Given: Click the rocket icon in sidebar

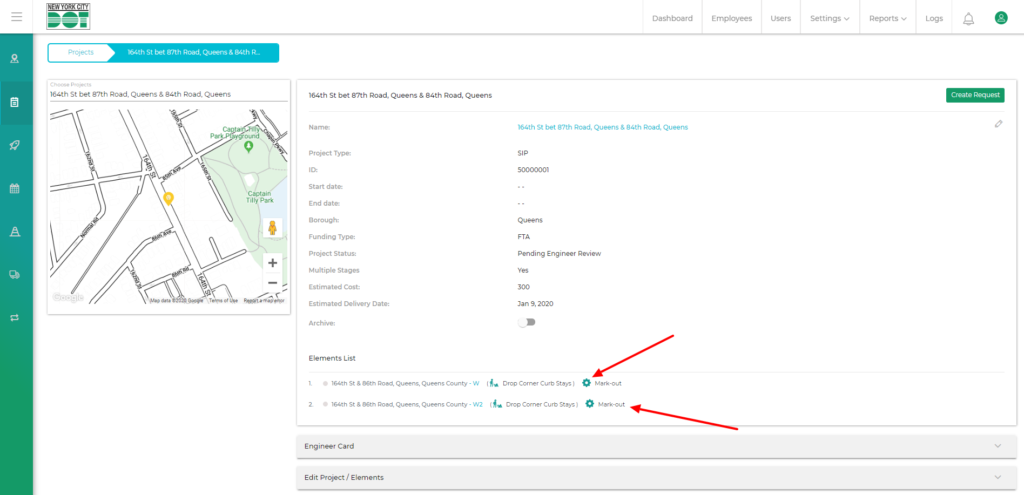Looking at the screenshot, I should pos(15,145).
